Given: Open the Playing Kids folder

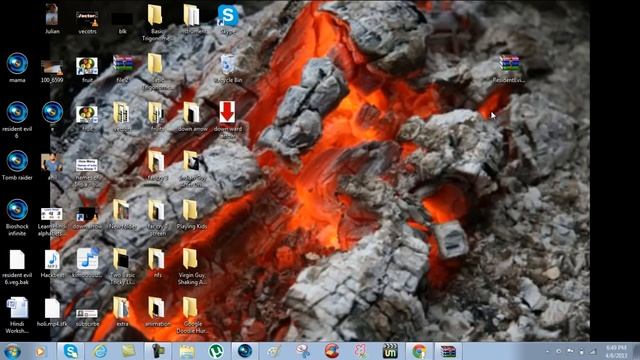Looking at the screenshot, I should pos(191,214).
